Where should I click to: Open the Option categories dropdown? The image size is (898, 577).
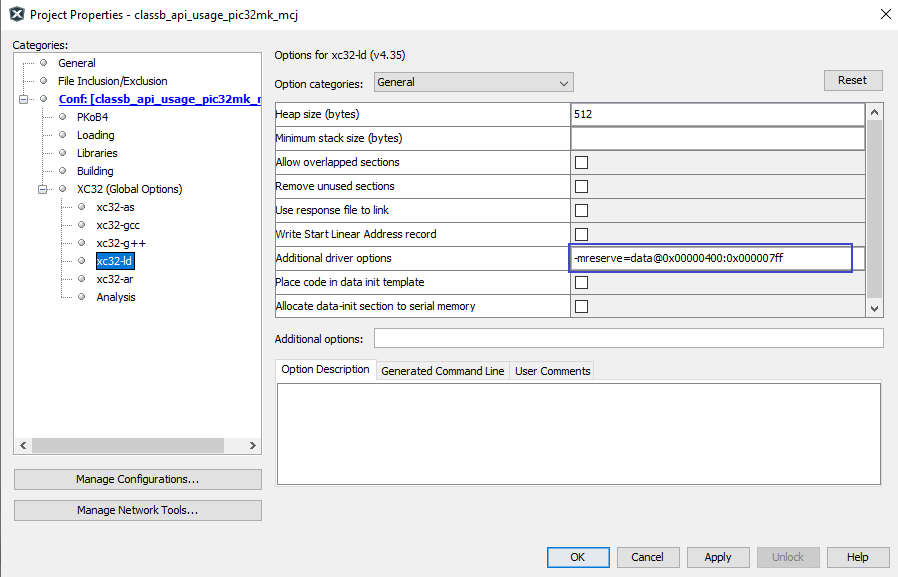coord(473,83)
